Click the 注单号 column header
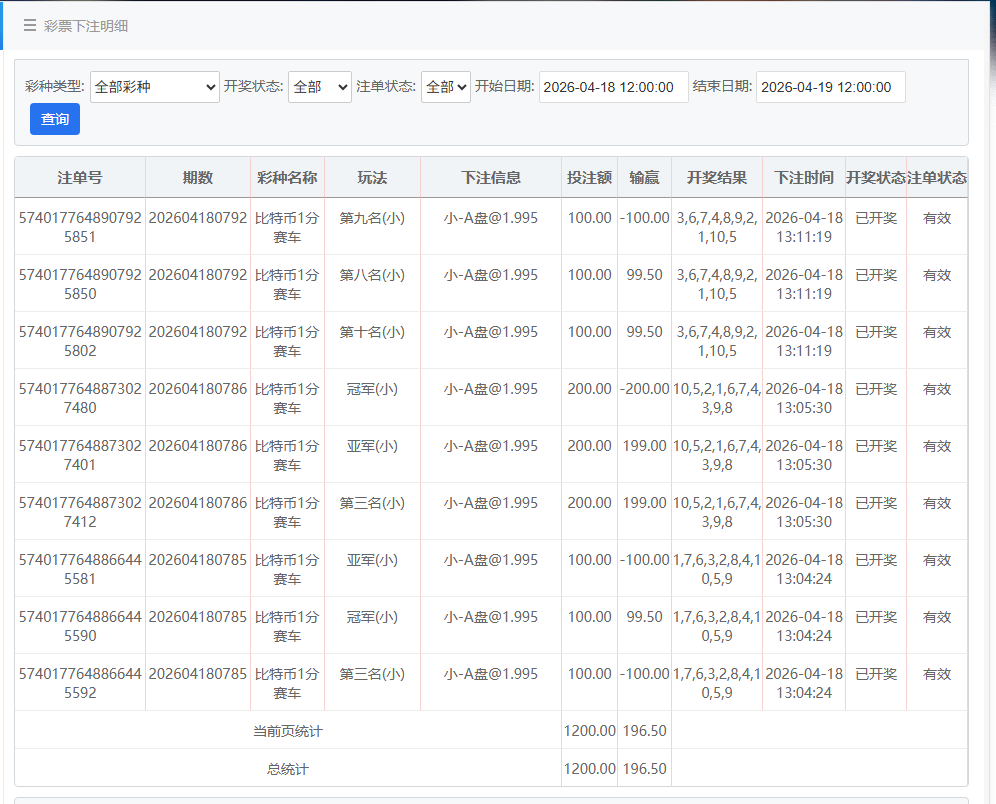Viewport: 996px width, 804px height. pos(80,178)
